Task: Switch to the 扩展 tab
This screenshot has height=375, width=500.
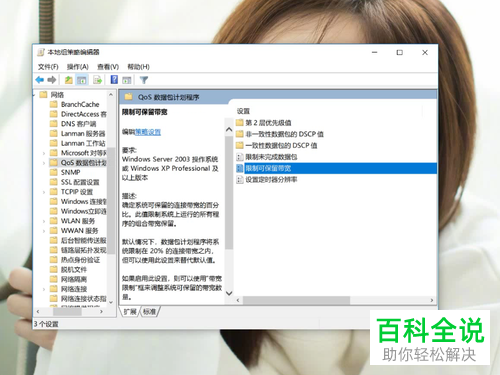Action: coord(130,312)
